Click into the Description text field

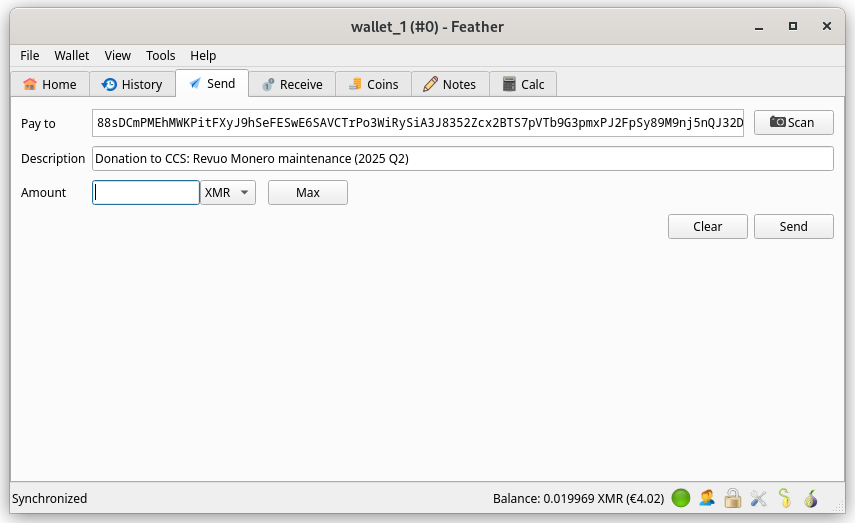click(462, 159)
